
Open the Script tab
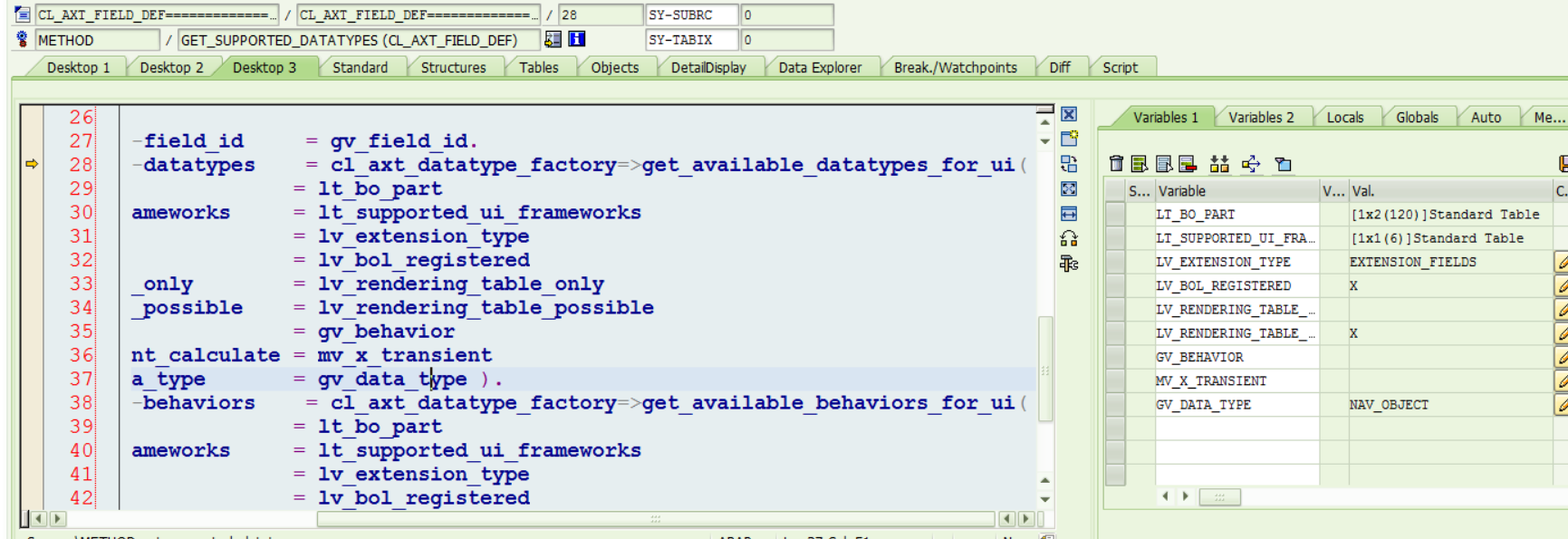[x=1120, y=67]
